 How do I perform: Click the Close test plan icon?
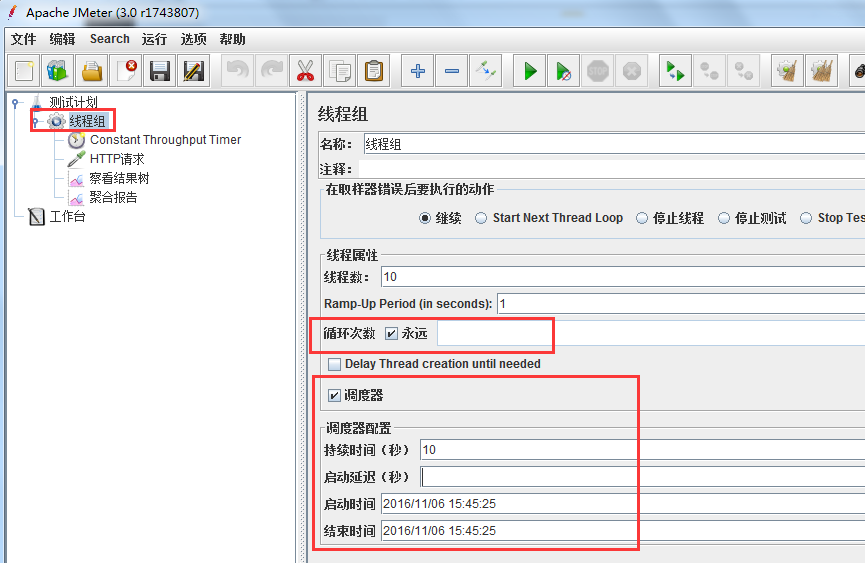[126, 71]
